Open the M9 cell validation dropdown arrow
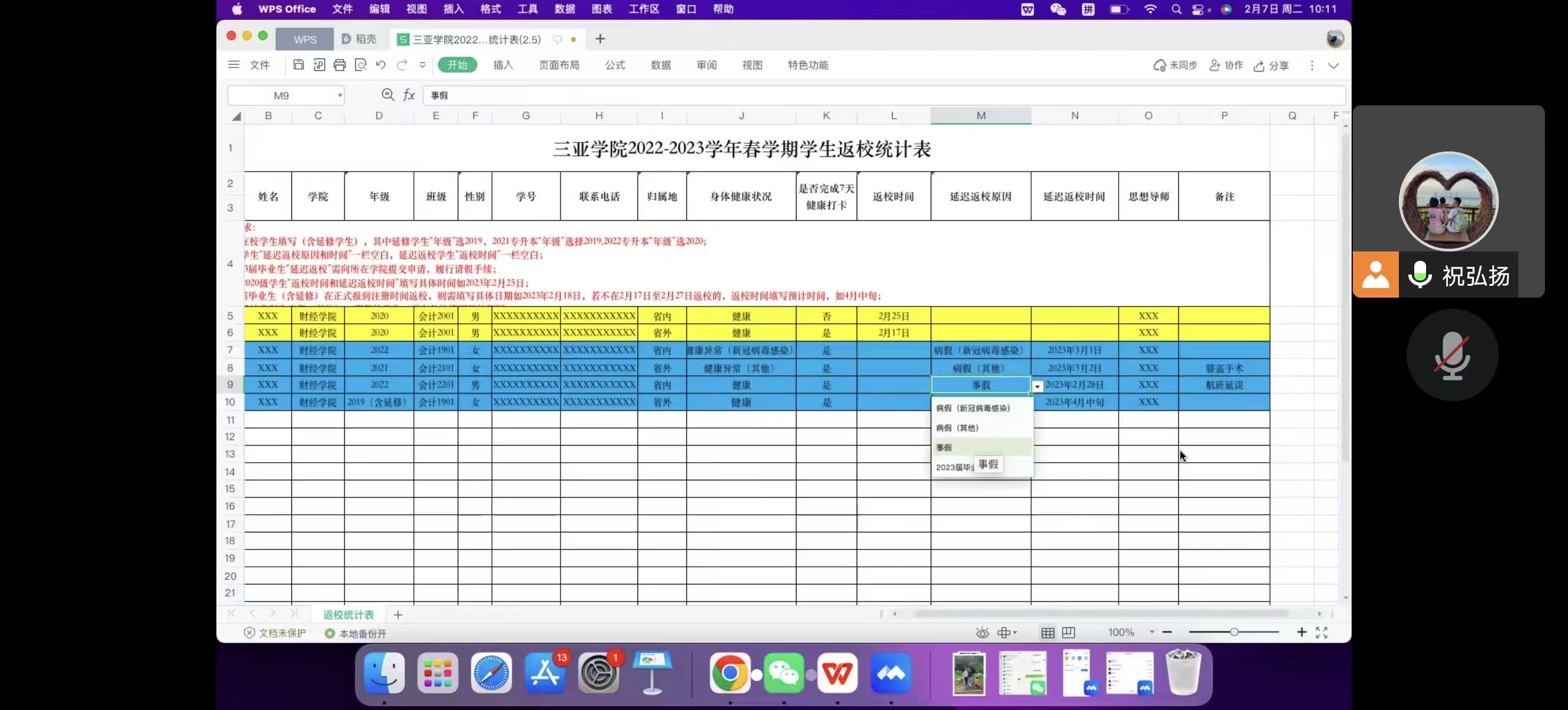 (x=1037, y=386)
